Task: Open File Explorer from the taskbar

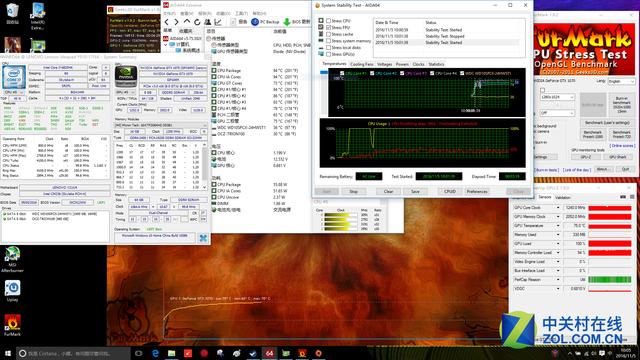Action: [172, 353]
